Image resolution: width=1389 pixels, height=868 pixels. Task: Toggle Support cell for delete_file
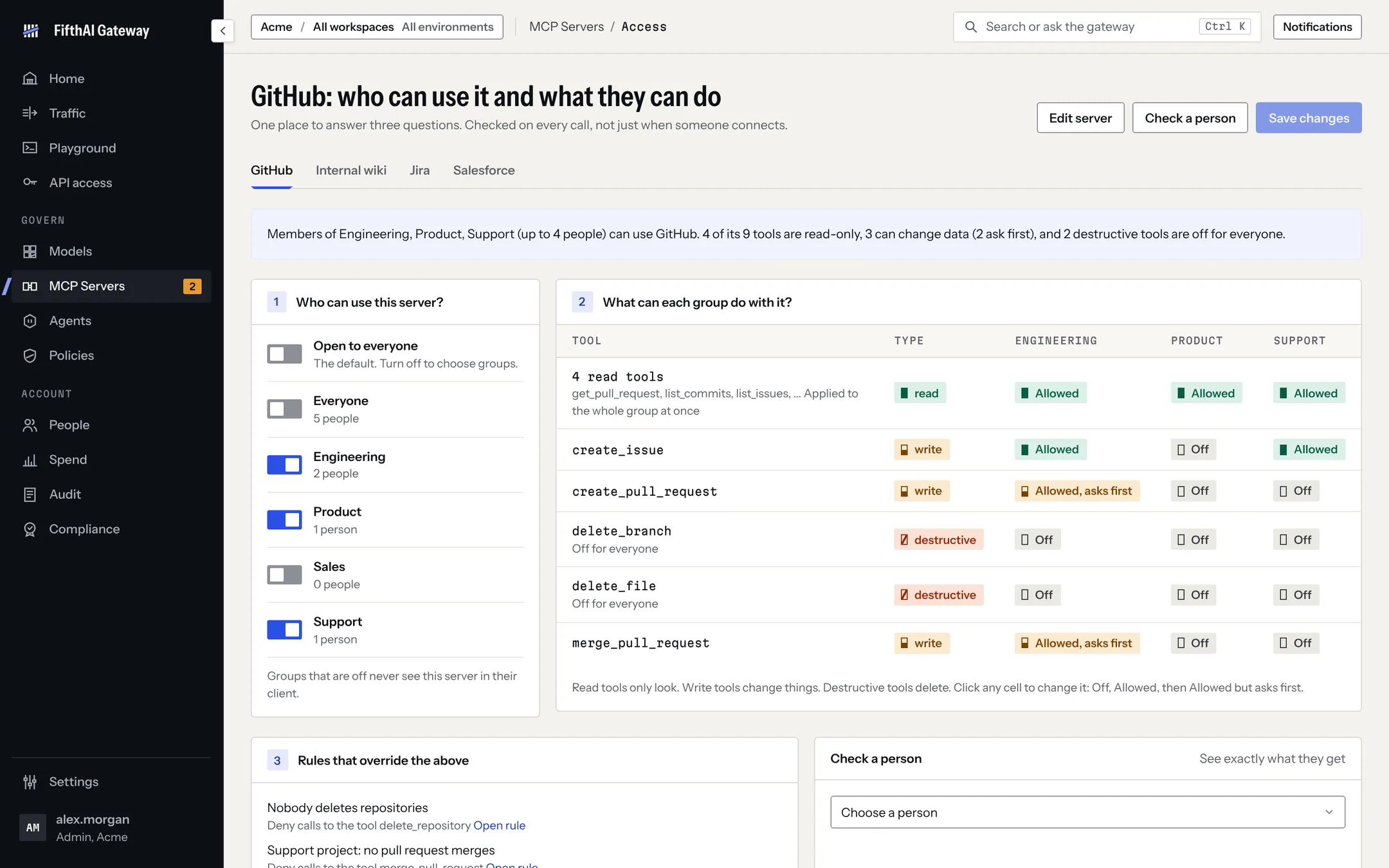pyautogui.click(x=1296, y=595)
